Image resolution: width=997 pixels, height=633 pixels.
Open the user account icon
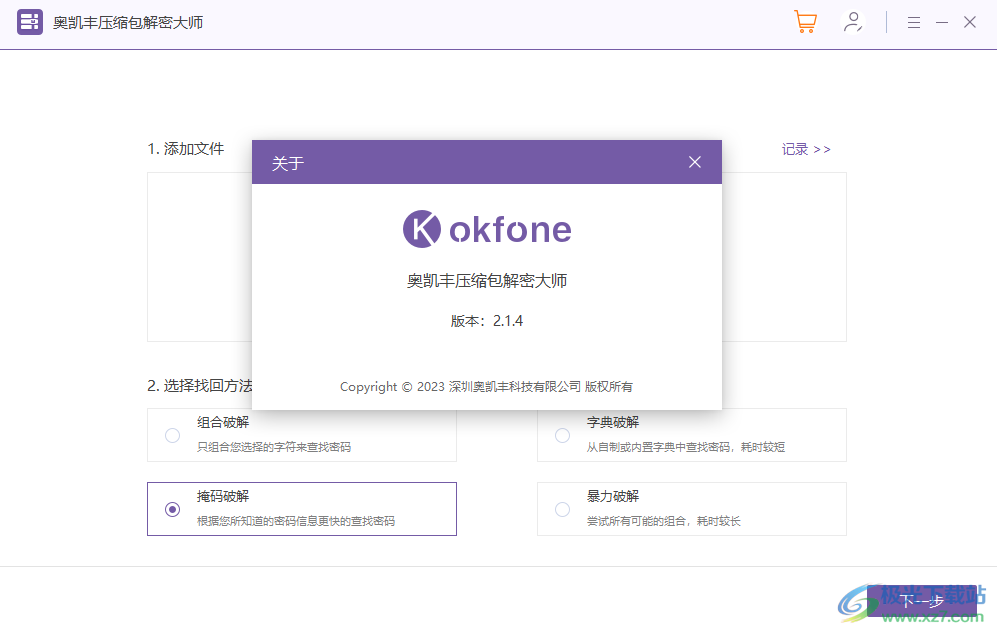[x=853, y=22]
